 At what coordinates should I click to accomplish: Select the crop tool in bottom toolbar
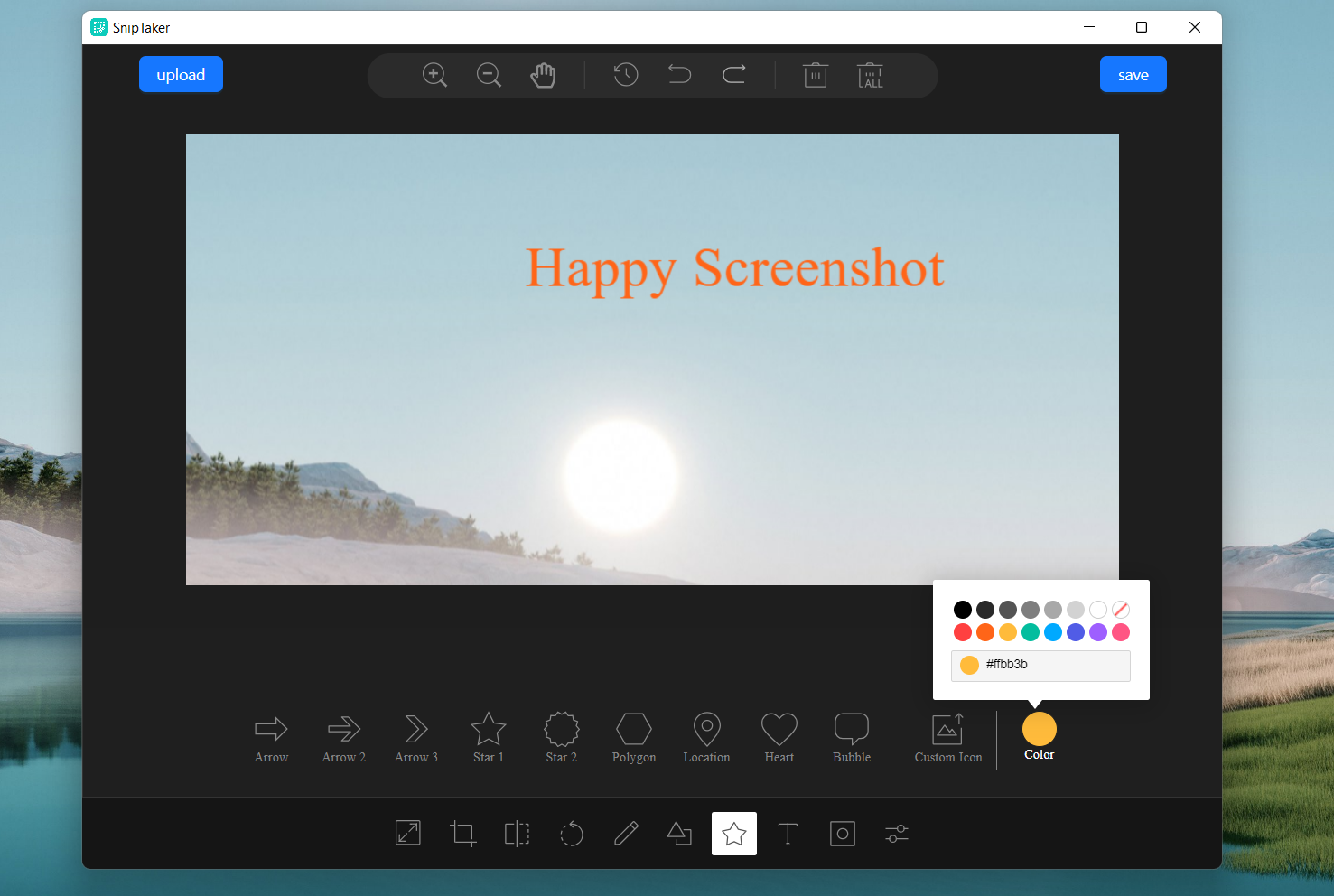[x=462, y=833]
